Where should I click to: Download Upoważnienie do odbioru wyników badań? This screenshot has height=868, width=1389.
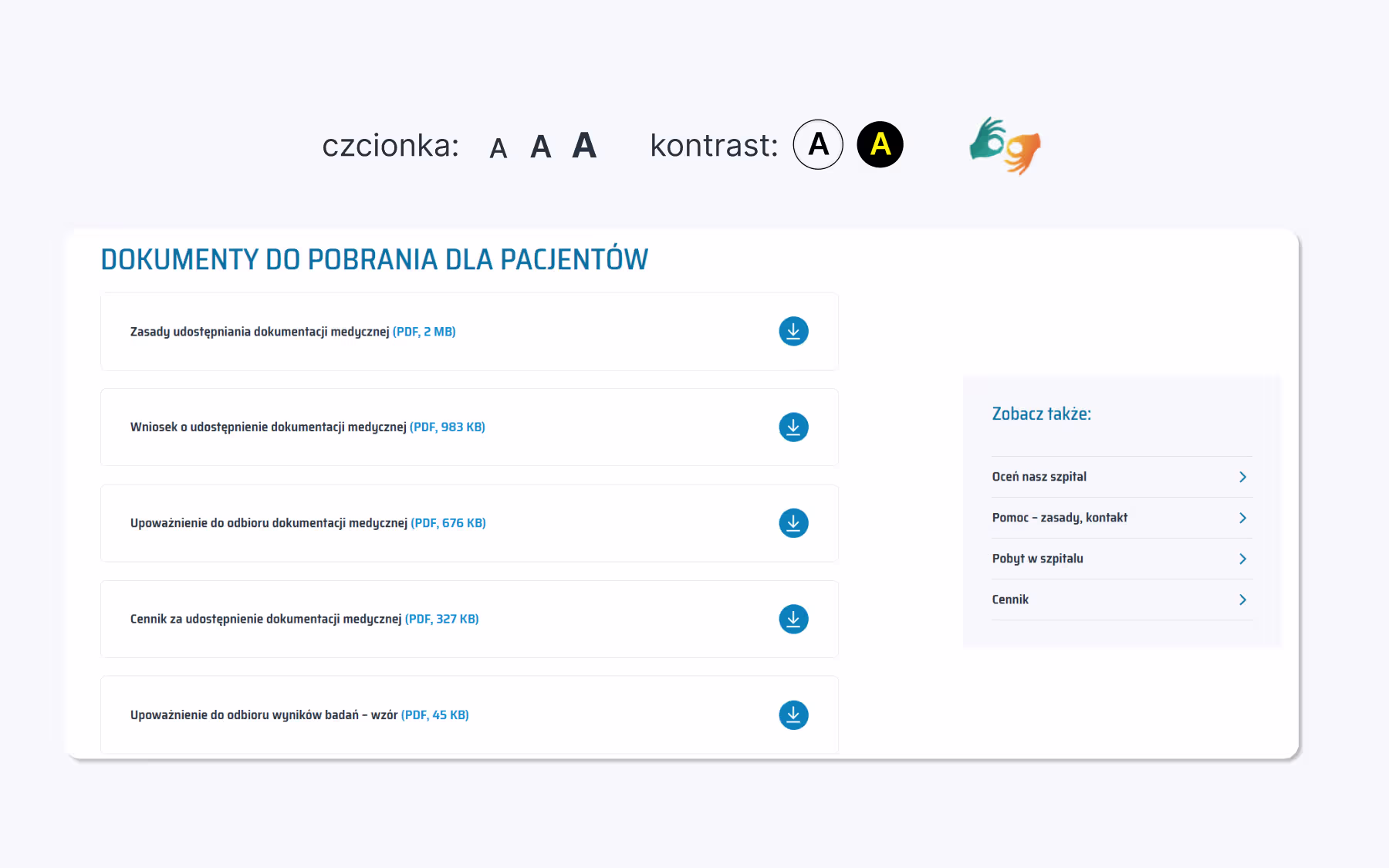(x=793, y=715)
